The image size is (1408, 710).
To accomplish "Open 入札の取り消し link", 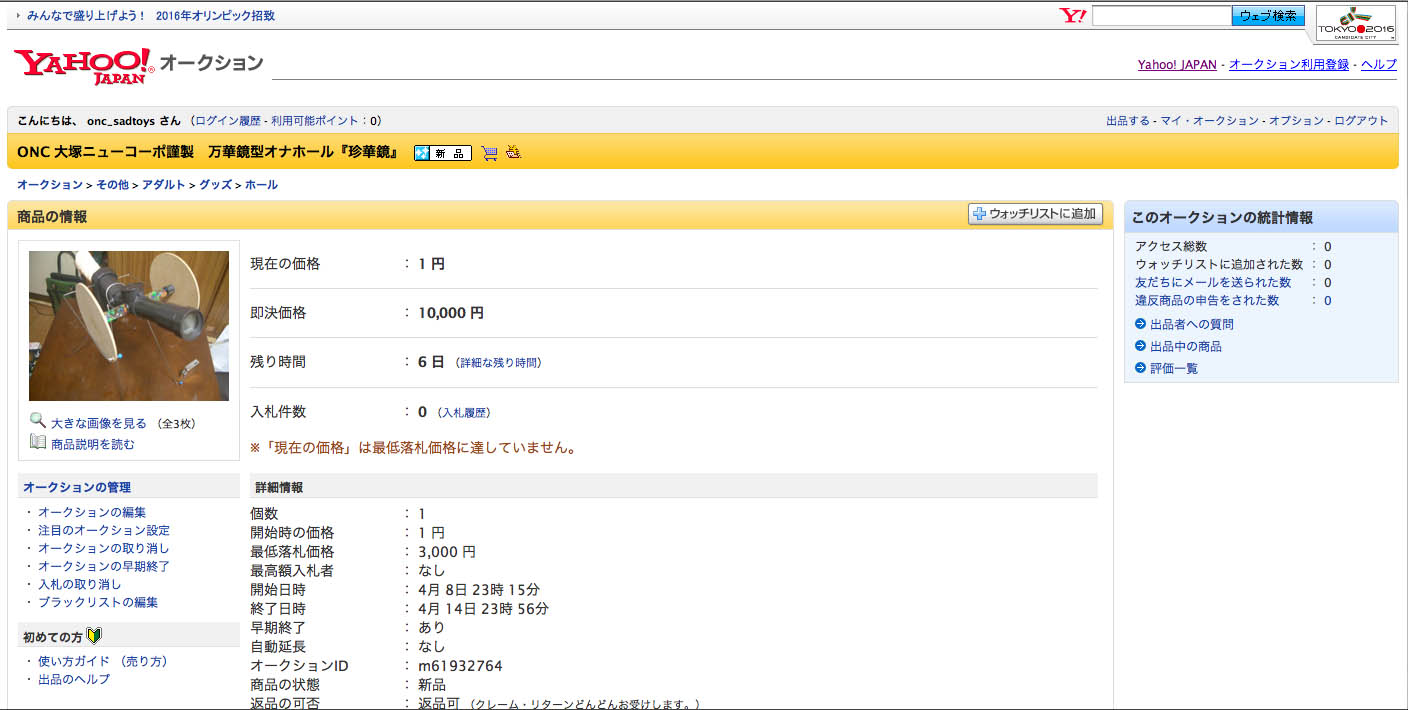I will coord(80,584).
